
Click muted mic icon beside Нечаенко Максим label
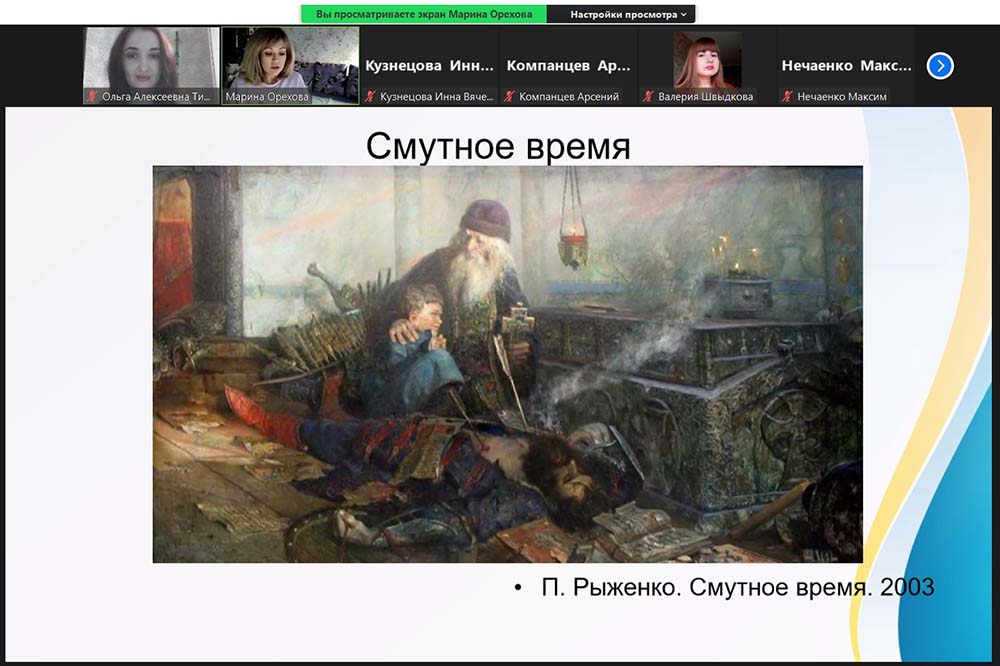pos(787,97)
